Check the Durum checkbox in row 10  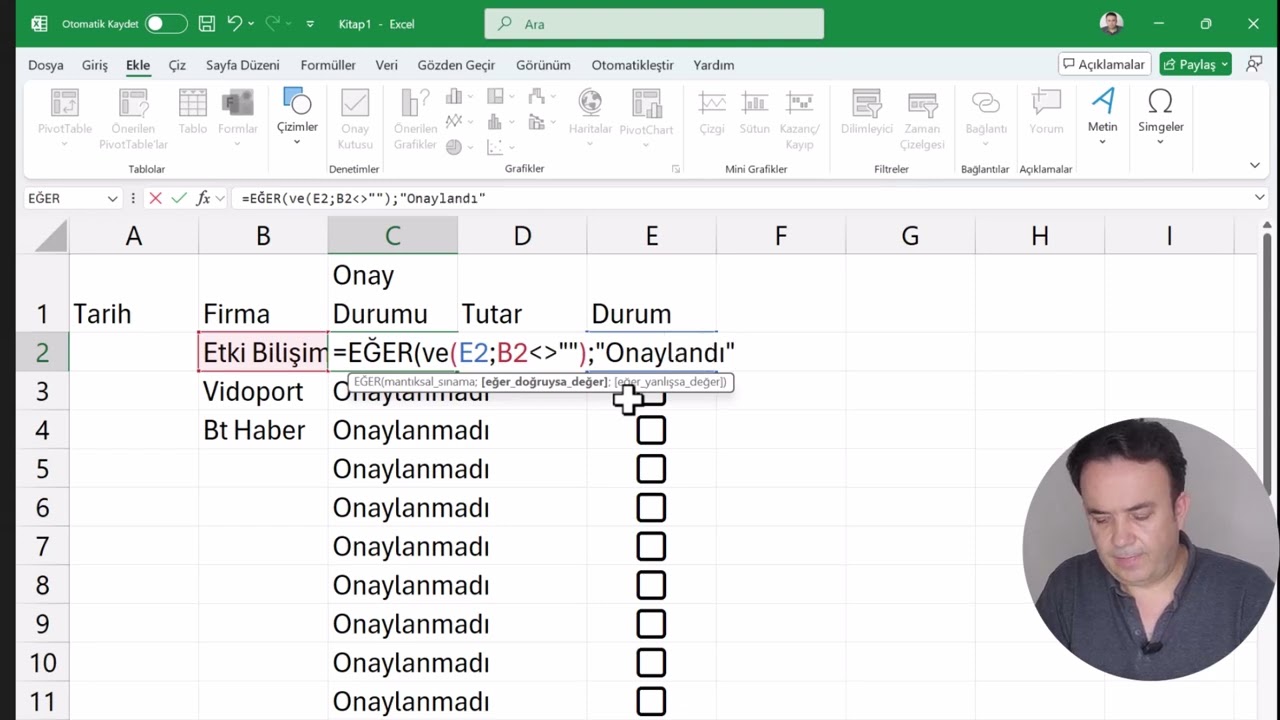point(651,663)
